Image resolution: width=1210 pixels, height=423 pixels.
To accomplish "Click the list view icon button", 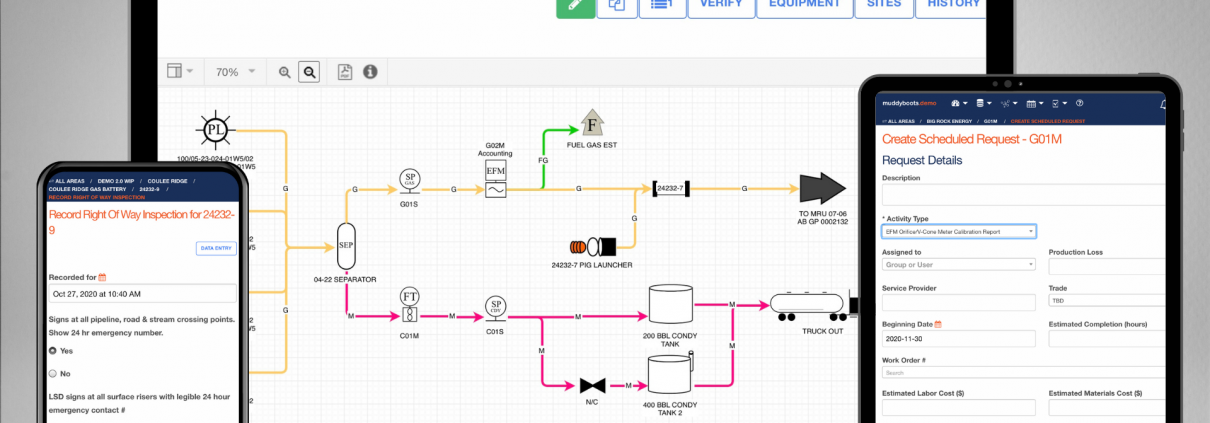I will (x=659, y=5).
